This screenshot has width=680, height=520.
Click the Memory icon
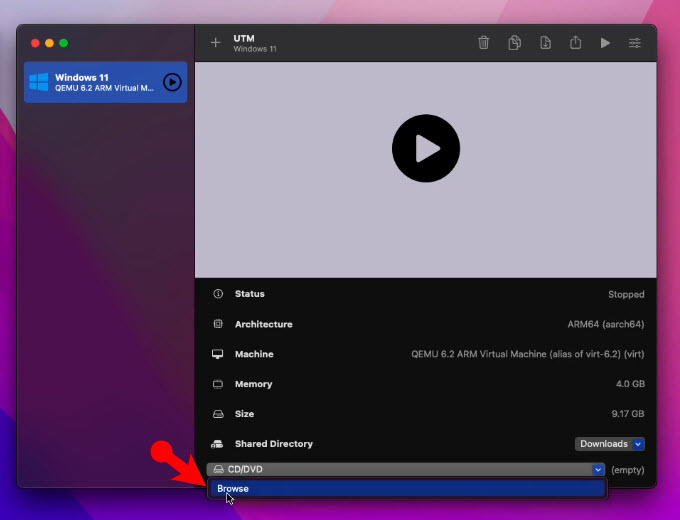click(218, 384)
